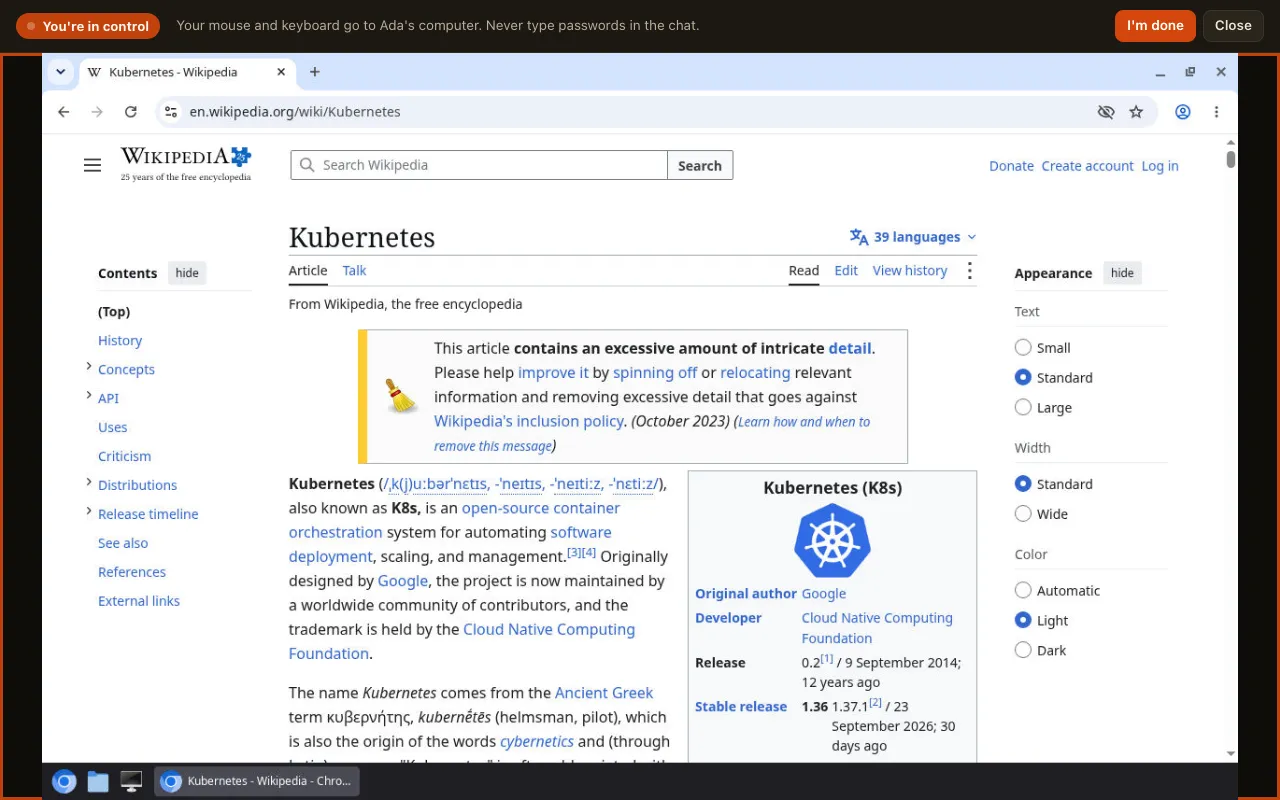Switch to Dark color mode
This screenshot has width=1280, height=800.
1023,650
